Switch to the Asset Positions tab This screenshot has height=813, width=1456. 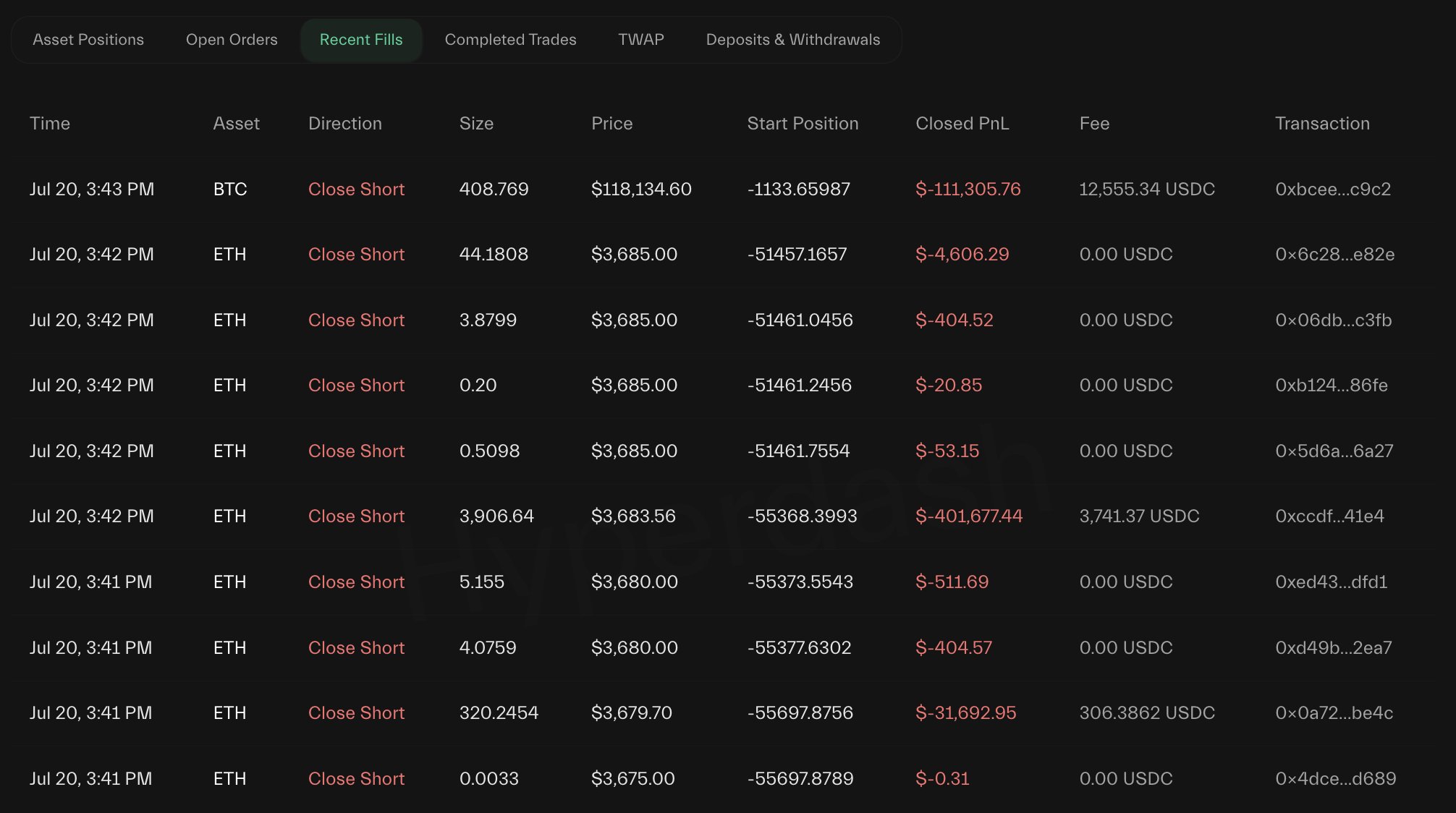(88, 40)
